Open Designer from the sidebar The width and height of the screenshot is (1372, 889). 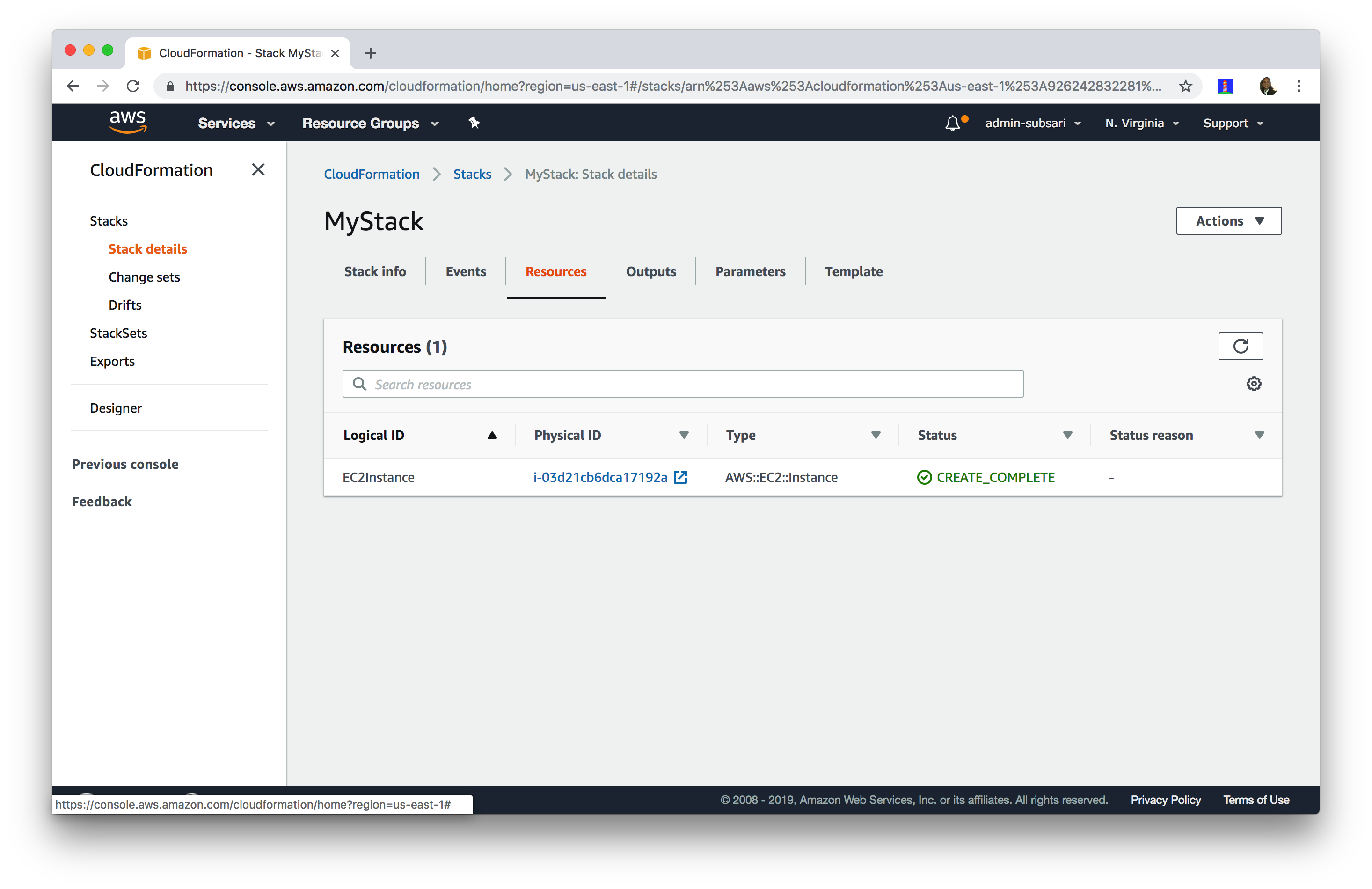point(116,408)
